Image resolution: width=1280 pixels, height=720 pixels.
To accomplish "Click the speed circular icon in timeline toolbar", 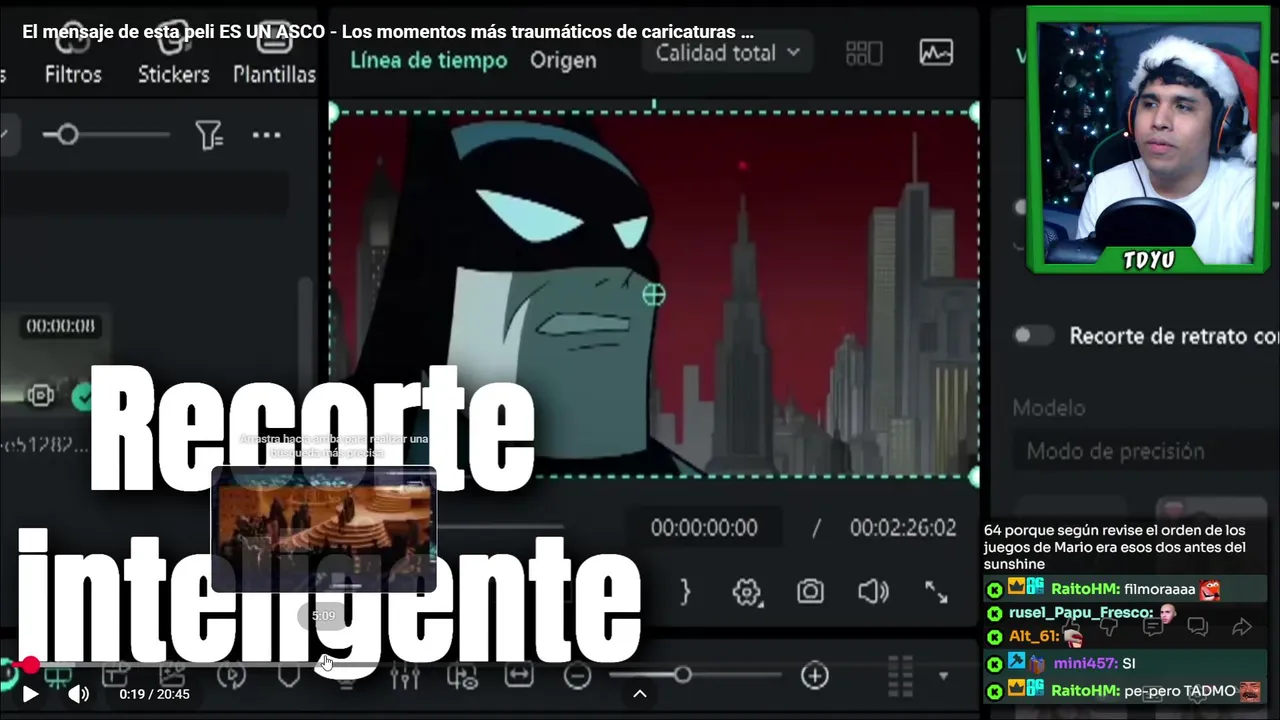I will [231, 677].
